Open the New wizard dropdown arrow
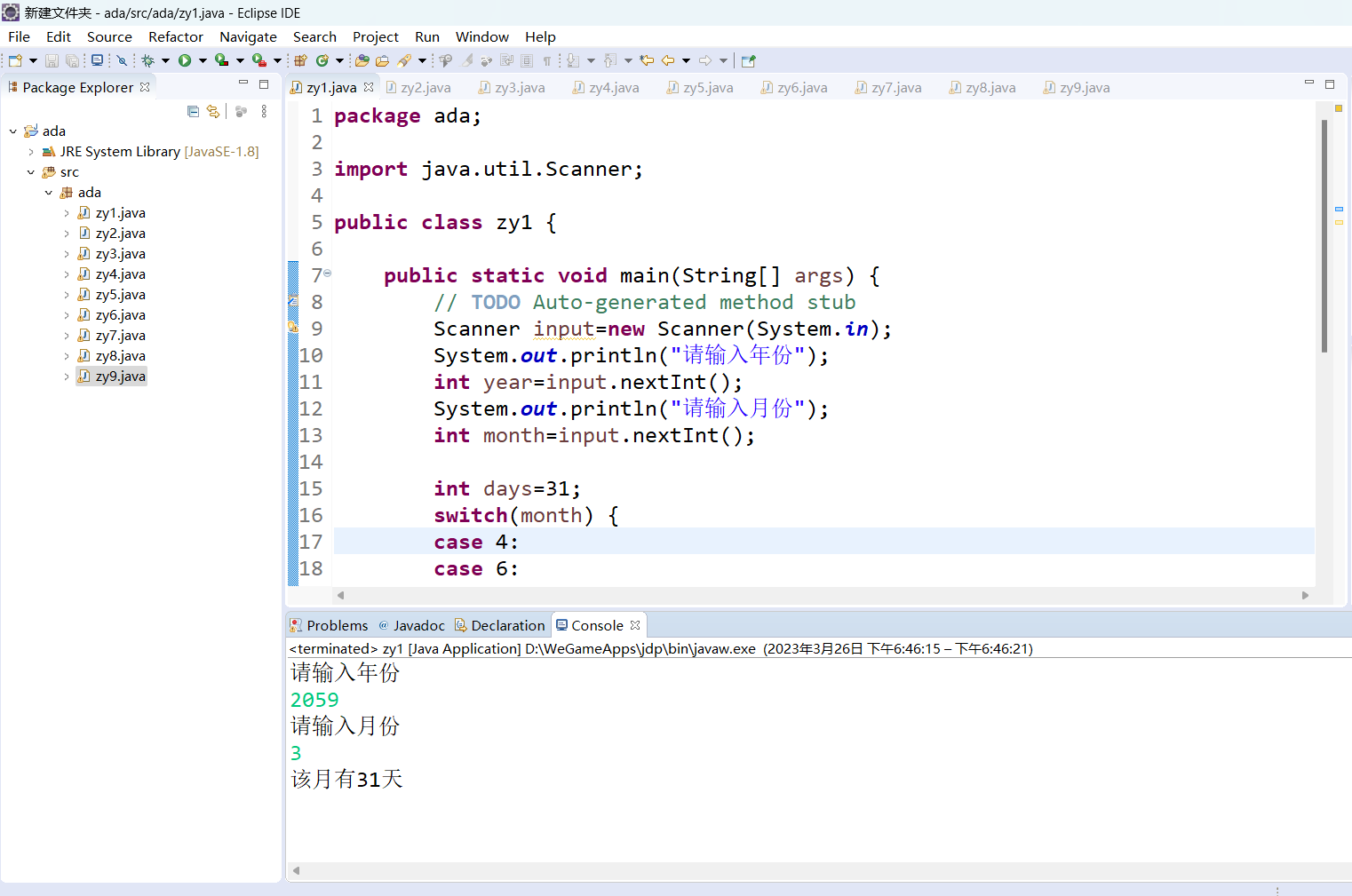 (x=33, y=60)
